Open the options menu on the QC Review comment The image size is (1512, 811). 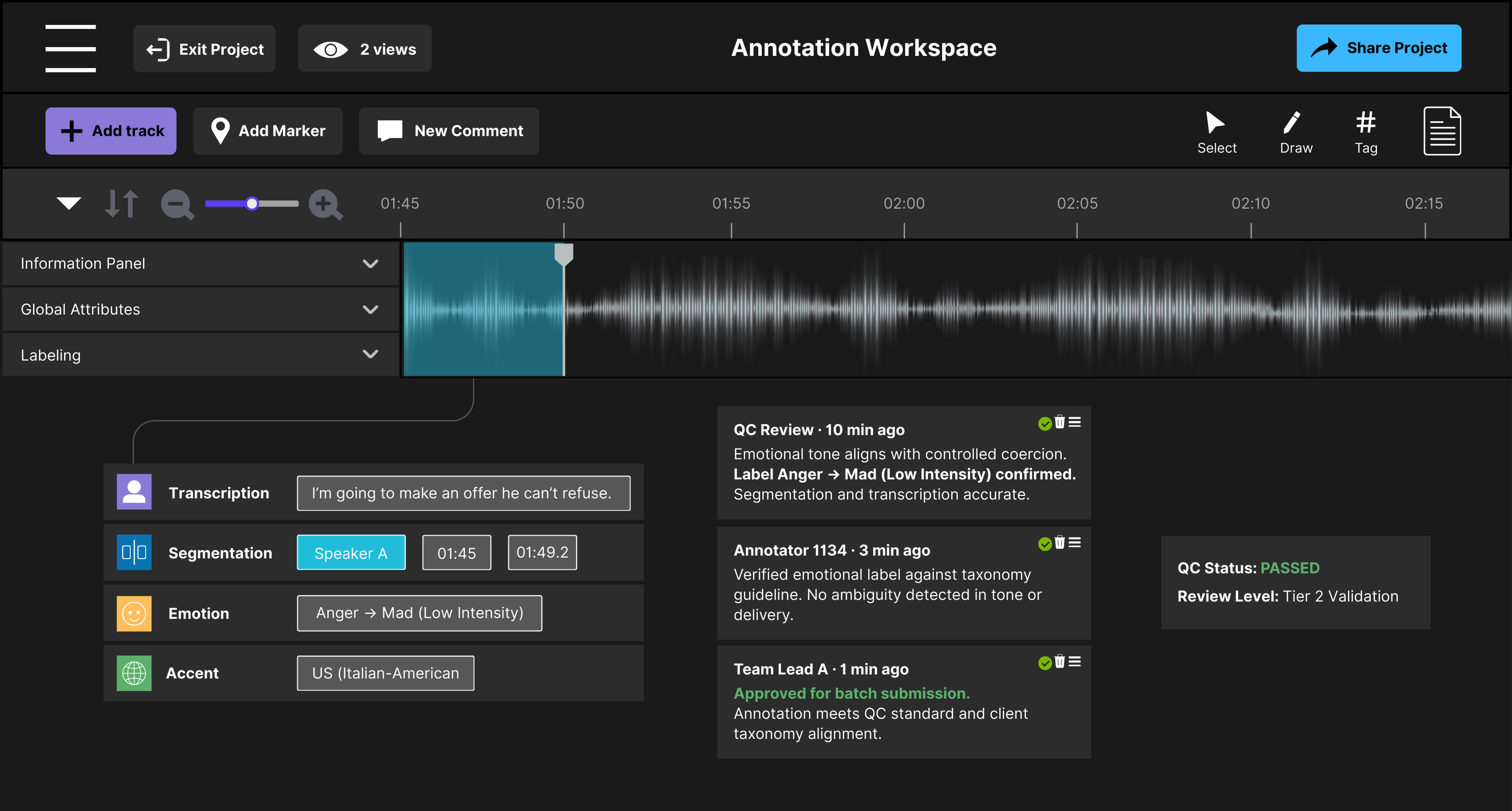pos(1075,422)
